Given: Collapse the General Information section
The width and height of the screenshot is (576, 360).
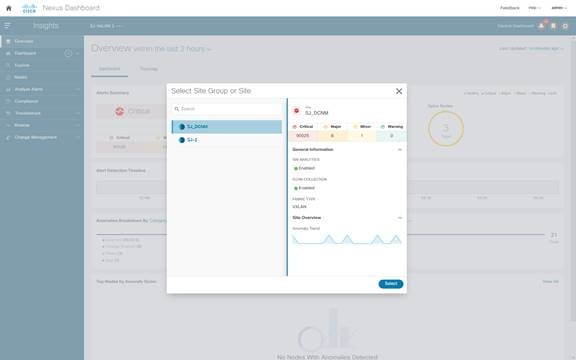Looking at the screenshot, I should [x=400, y=150].
